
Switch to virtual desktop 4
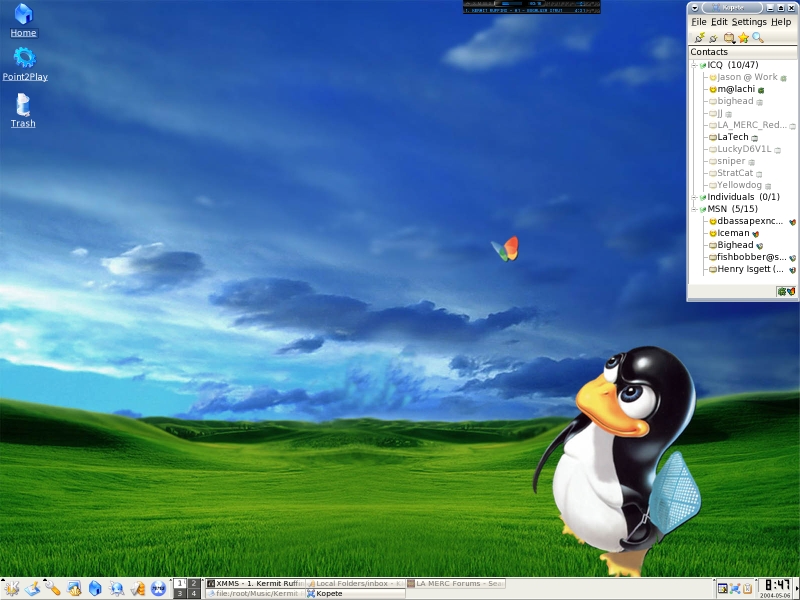click(194, 593)
